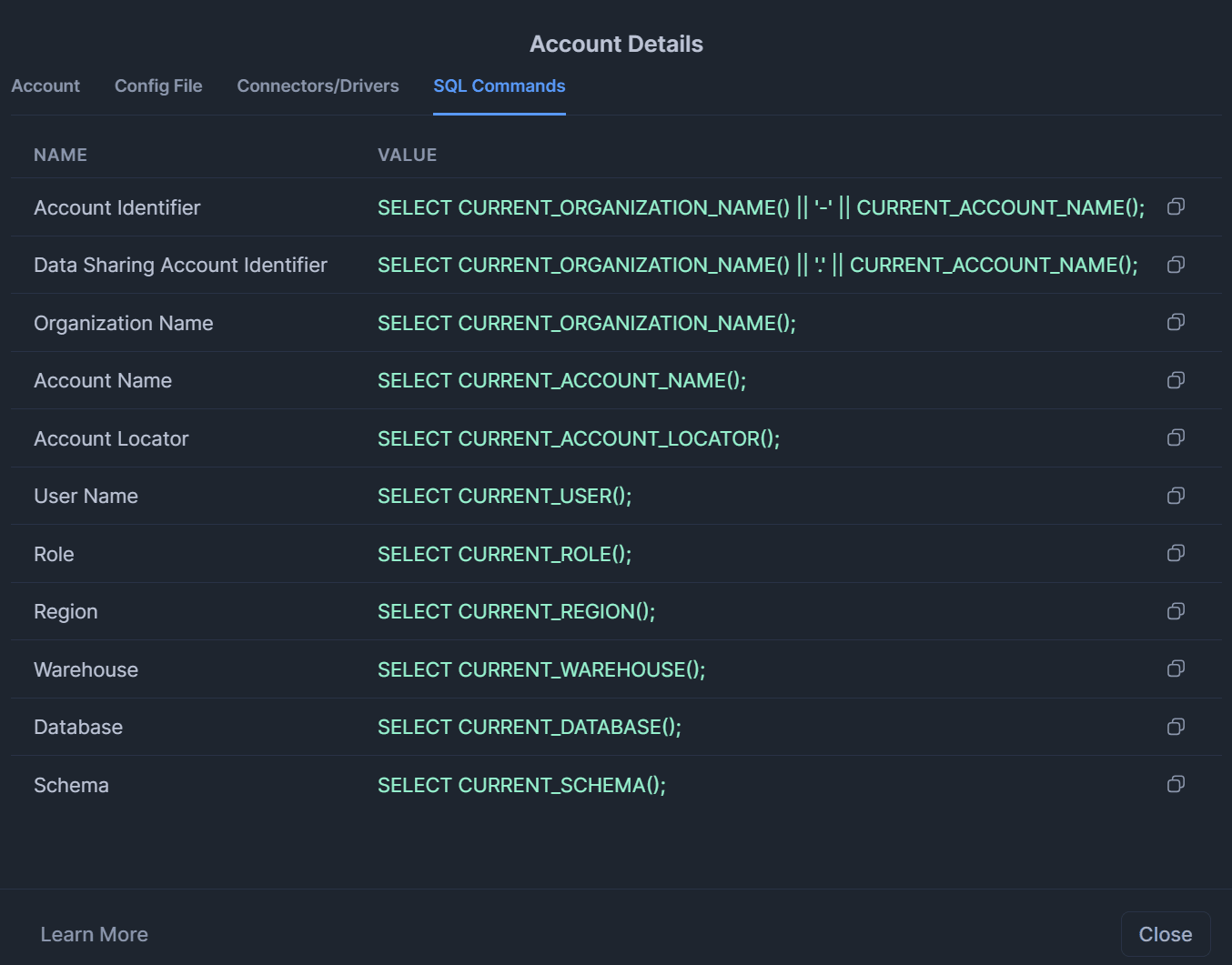Copy the Data Sharing Account Identifier command
The image size is (1232, 965).
point(1176,265)
